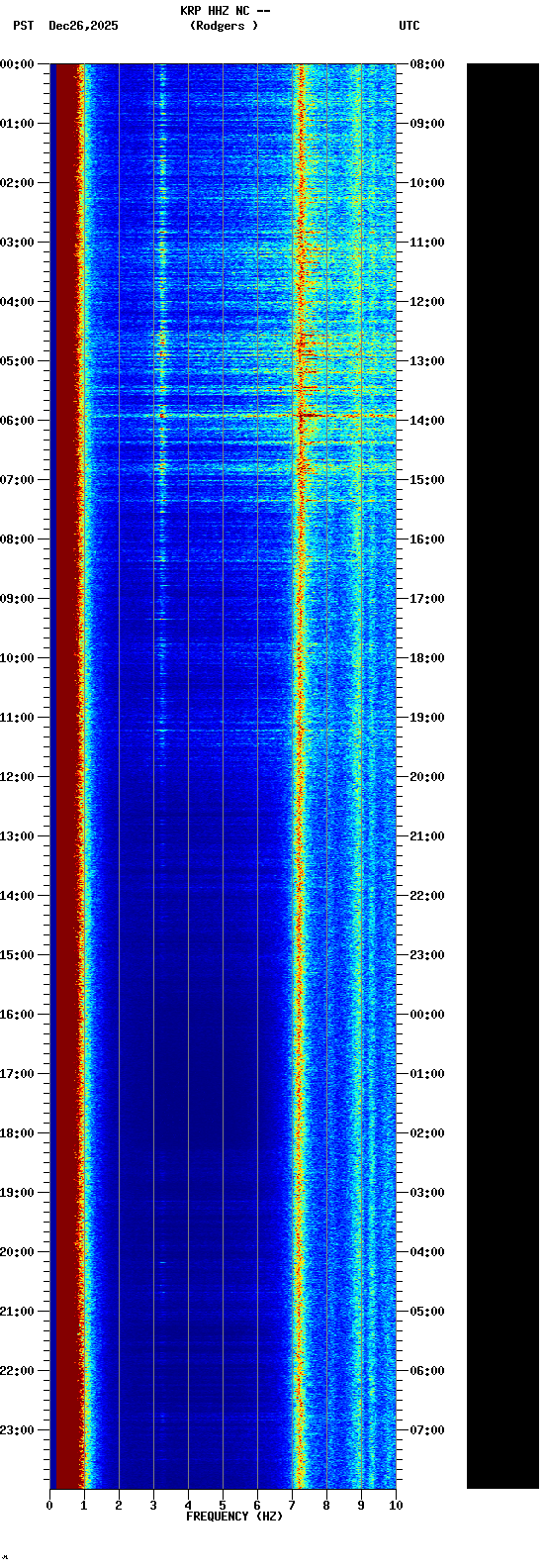Screen dimensions: 546x1568
Task: Select the 06:00 label on UTC axis
Action: (427, 1371)
